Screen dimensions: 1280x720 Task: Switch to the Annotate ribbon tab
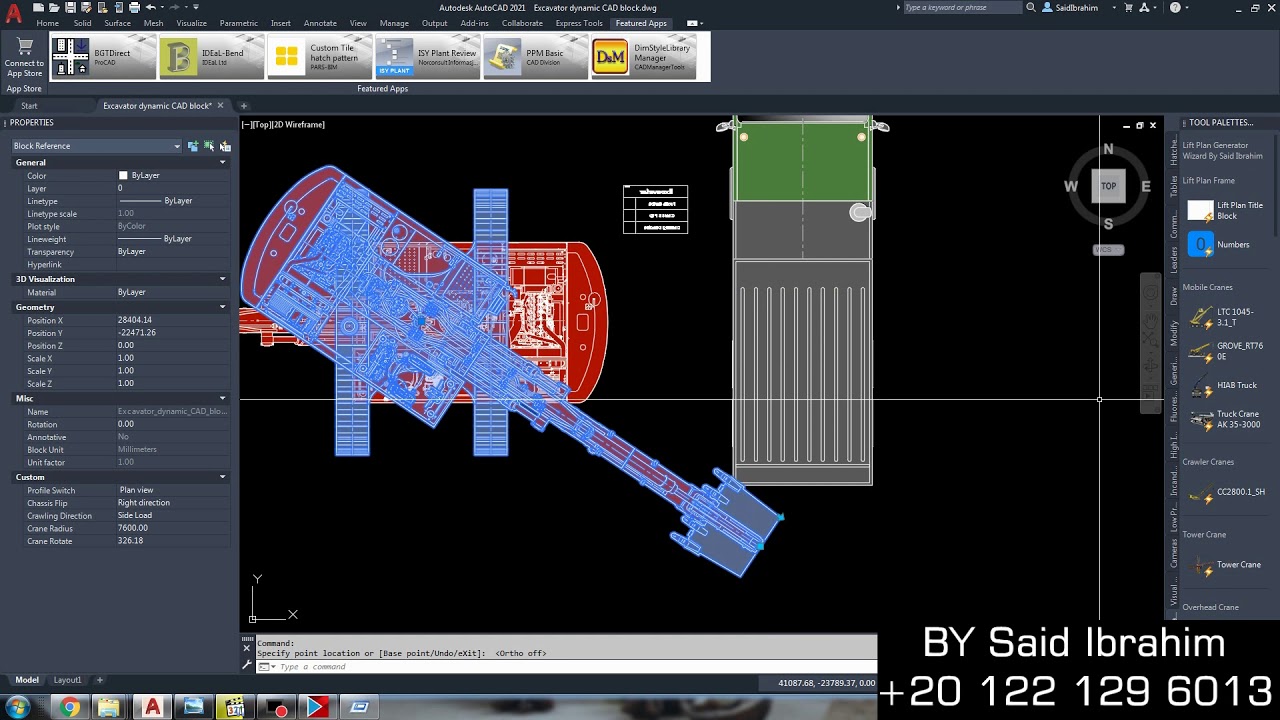click(320, 23)
